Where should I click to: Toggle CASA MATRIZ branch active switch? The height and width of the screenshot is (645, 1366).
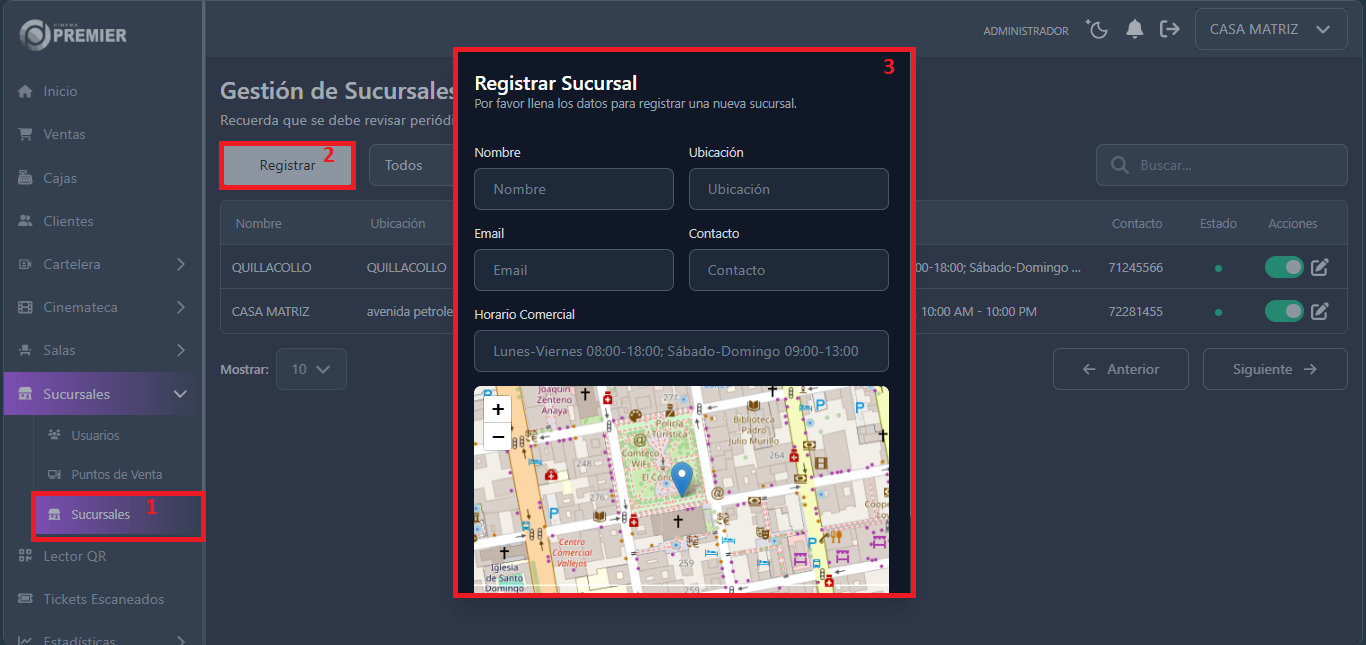click(1284, 311)
